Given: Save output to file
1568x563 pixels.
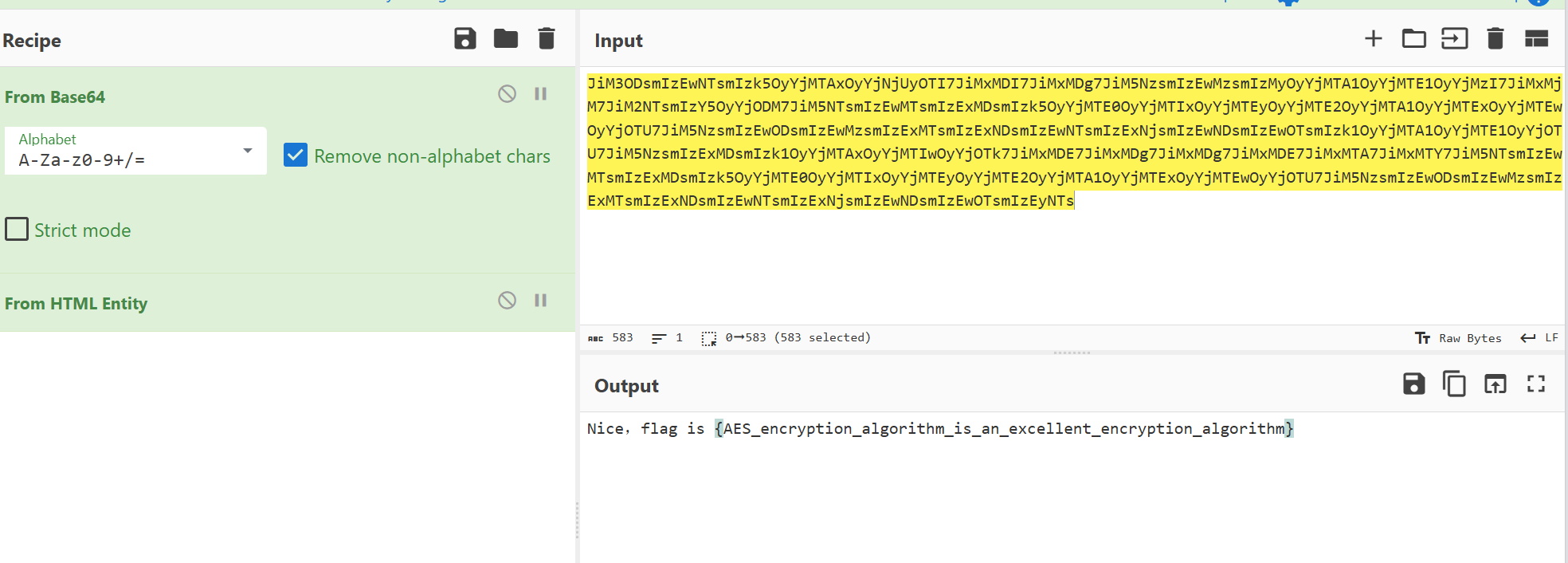Looking at the screenshot, I should tap(1413, 384).
